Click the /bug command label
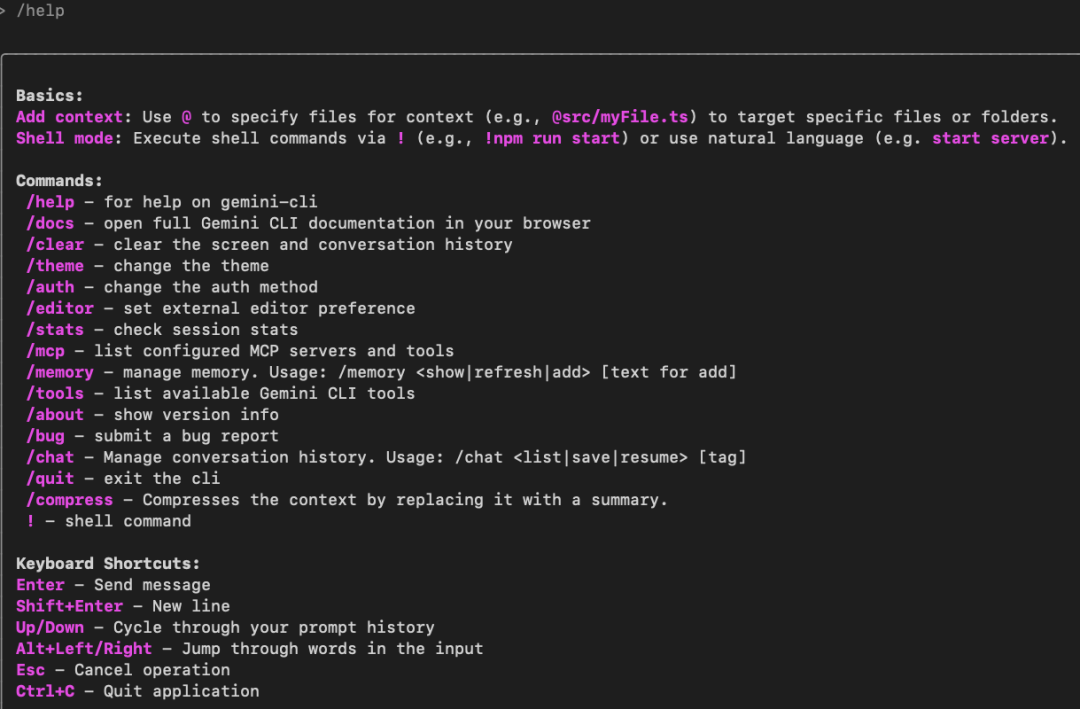The width and height of the screenshot is (1080, 709). [x=45, y=436]
